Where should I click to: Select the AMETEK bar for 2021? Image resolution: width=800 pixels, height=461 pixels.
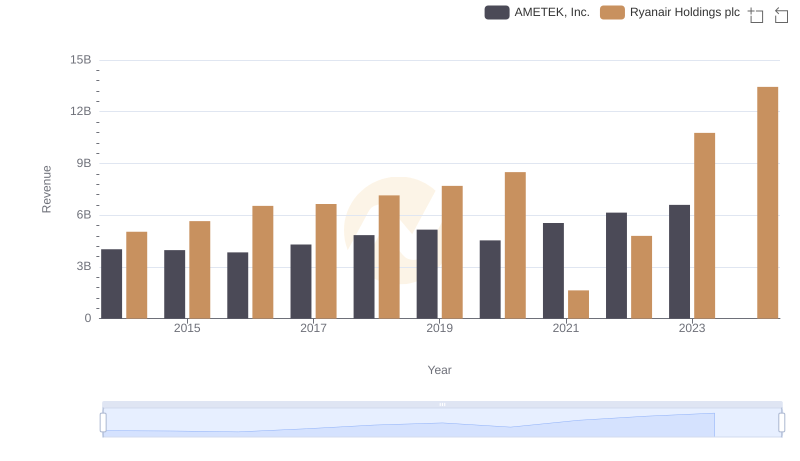553,270
